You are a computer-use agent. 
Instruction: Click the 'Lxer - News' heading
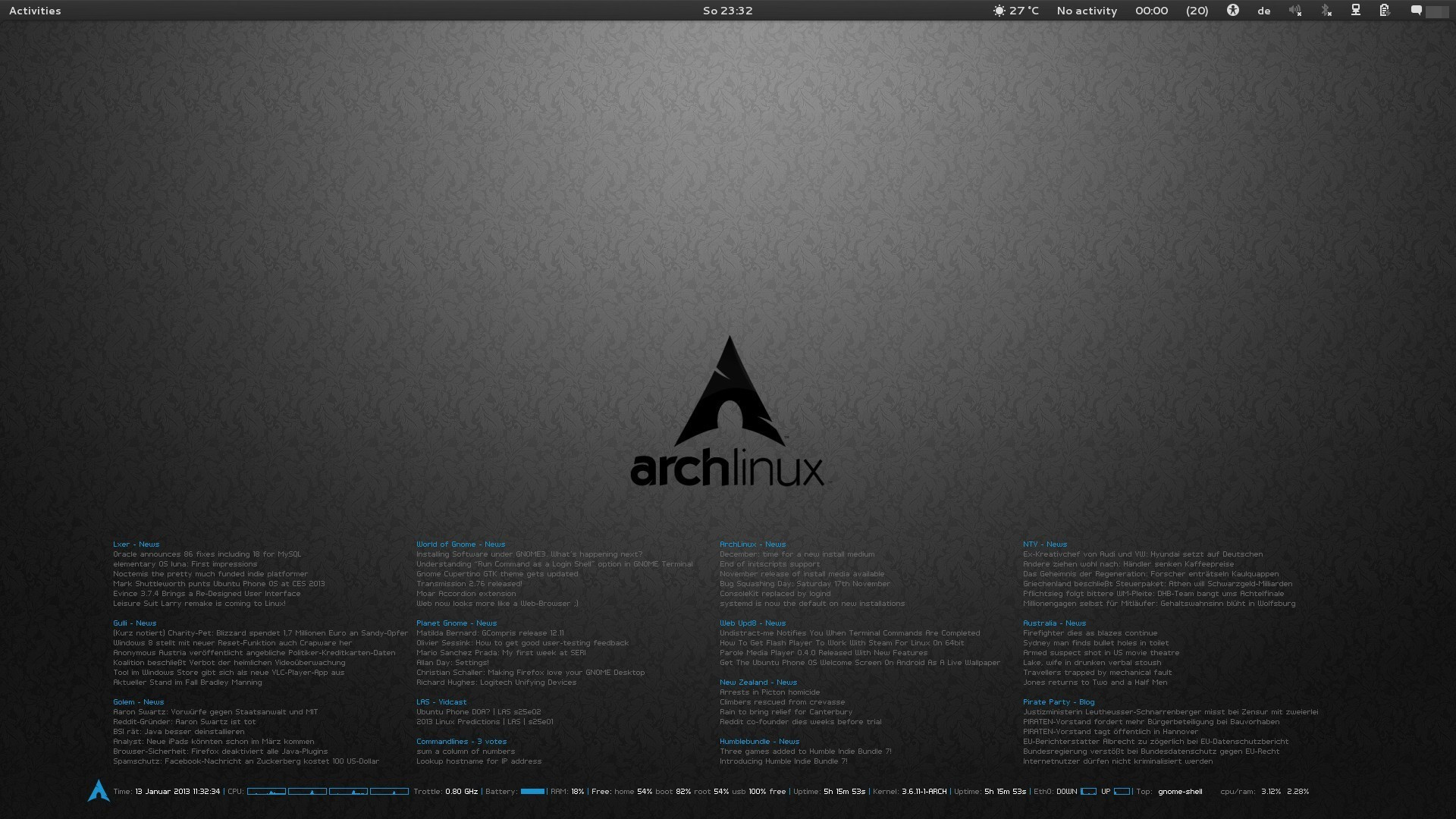tap(136, 544)
